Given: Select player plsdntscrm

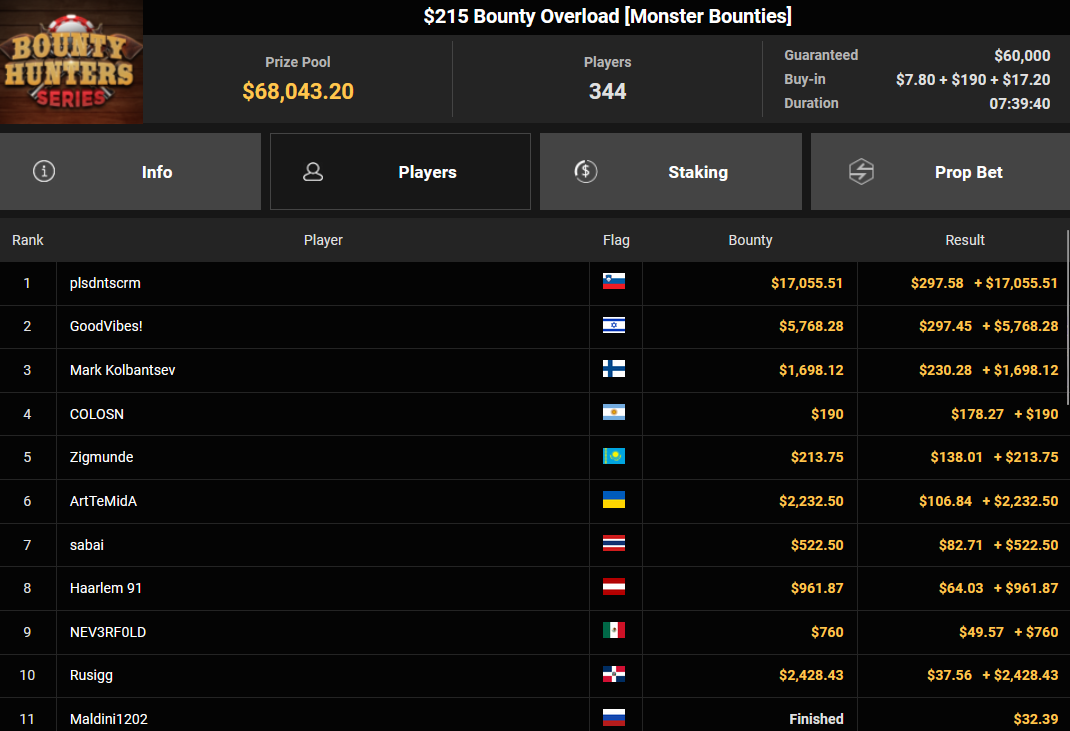Looking at the screenshot, I should (x=105, y=283).
